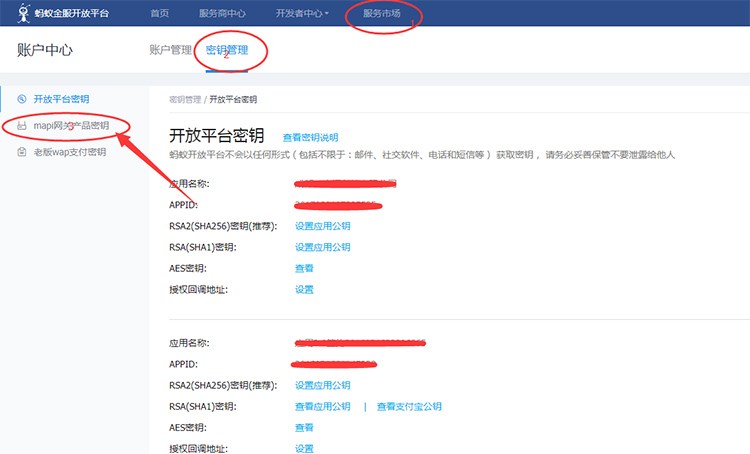Screen dimensions: 750x454
Task: Click the first app's 应用名称 label
Action: point(189,184)
